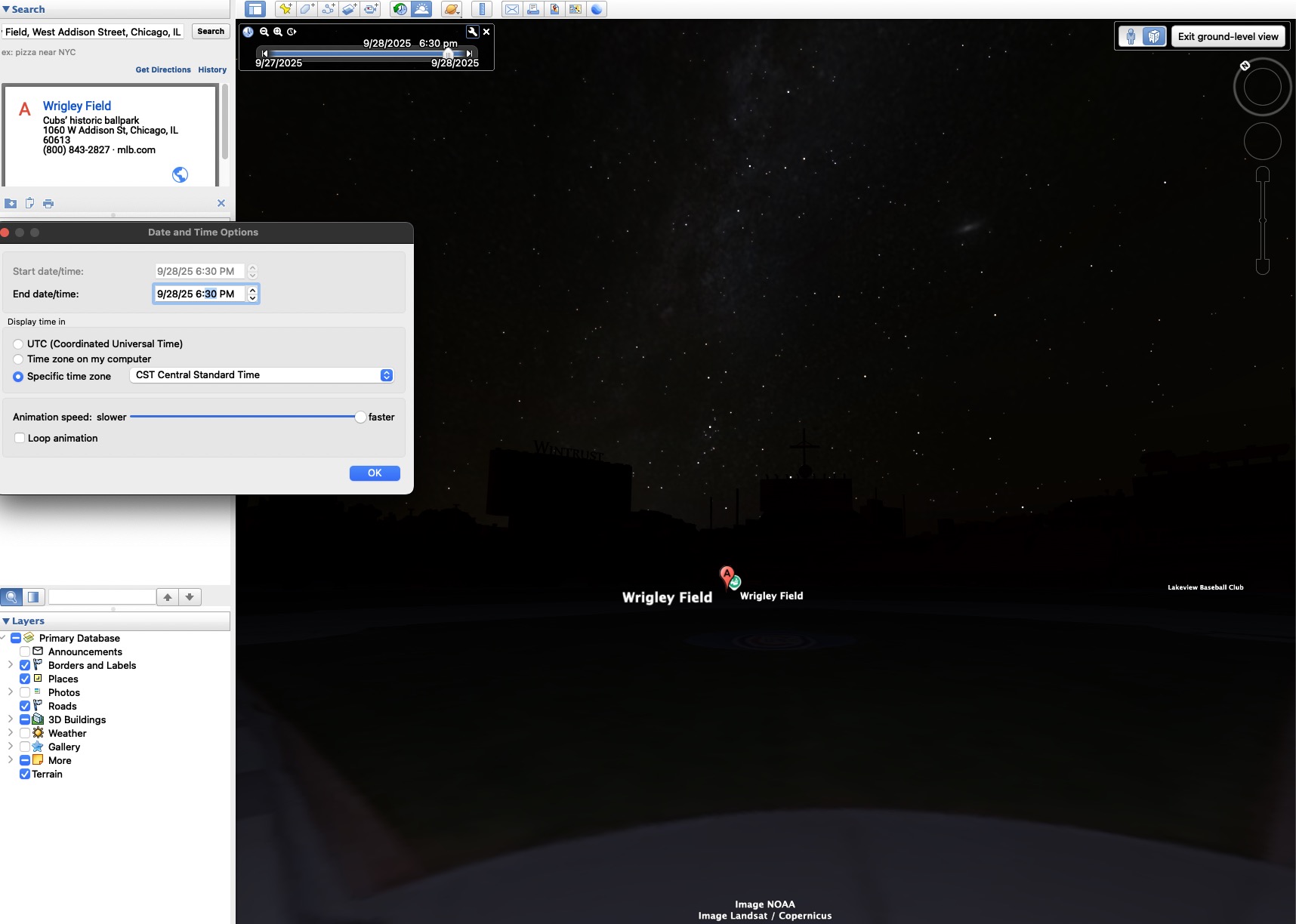Screen dimensions: 1296x924
Task: Click the End date/time stepper arrows
Action: coord(252,294)
